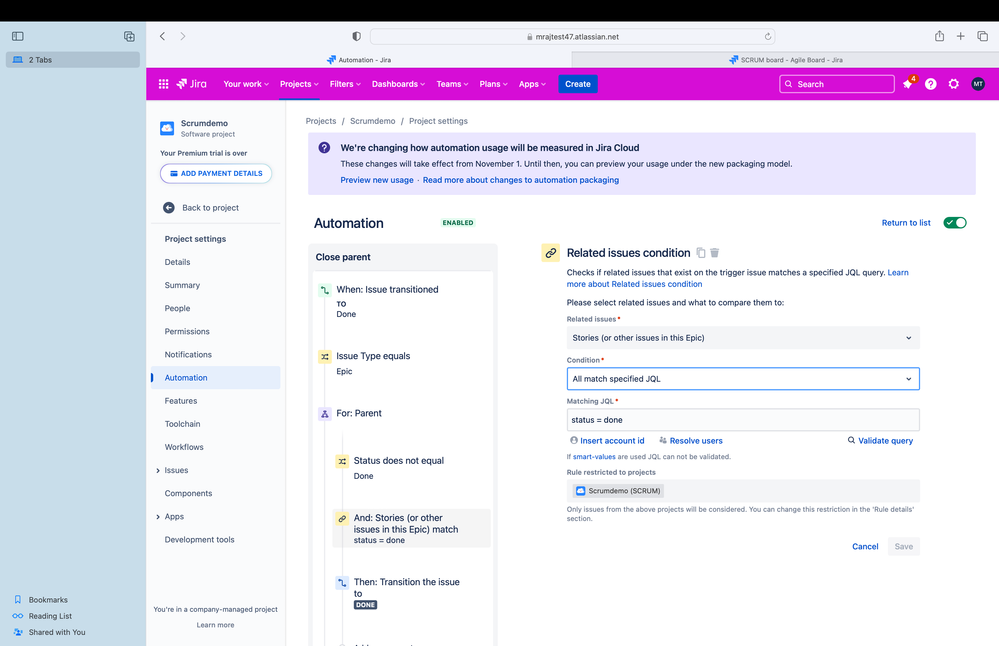This screenshot has width=999, height=646.
Task: Open the Condition dropdown
Action: point(743,378)
